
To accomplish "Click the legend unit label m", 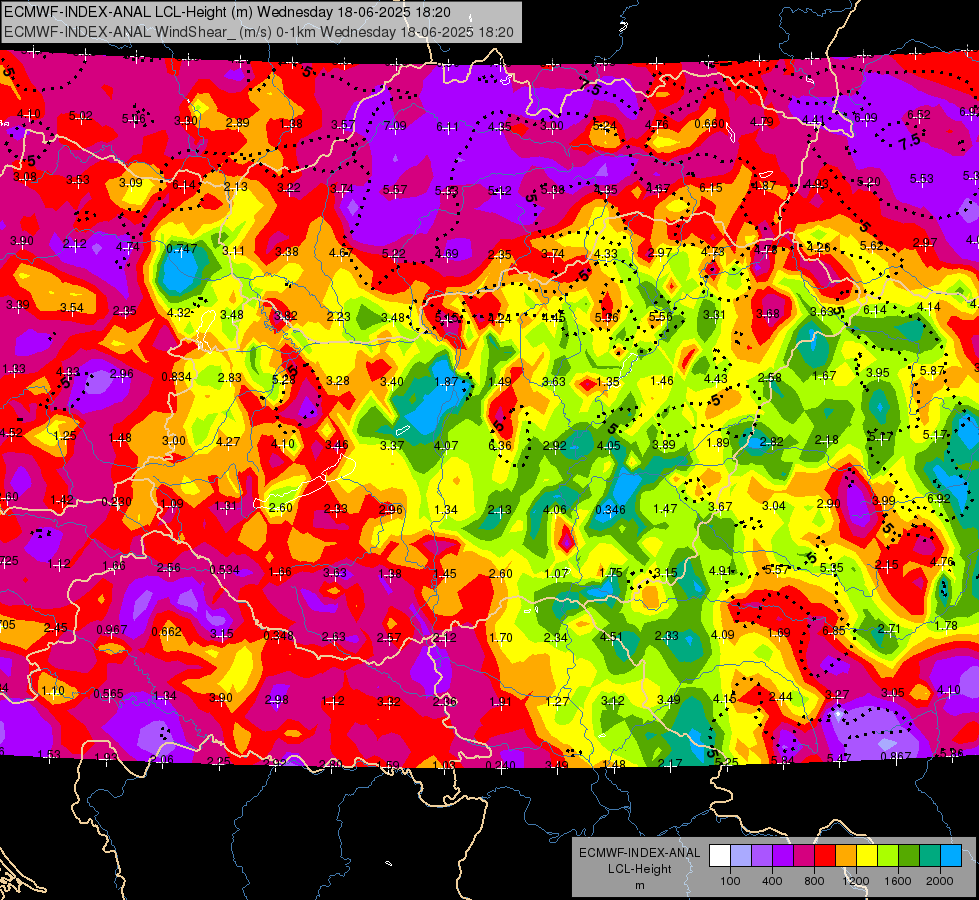I will (639, 885).
